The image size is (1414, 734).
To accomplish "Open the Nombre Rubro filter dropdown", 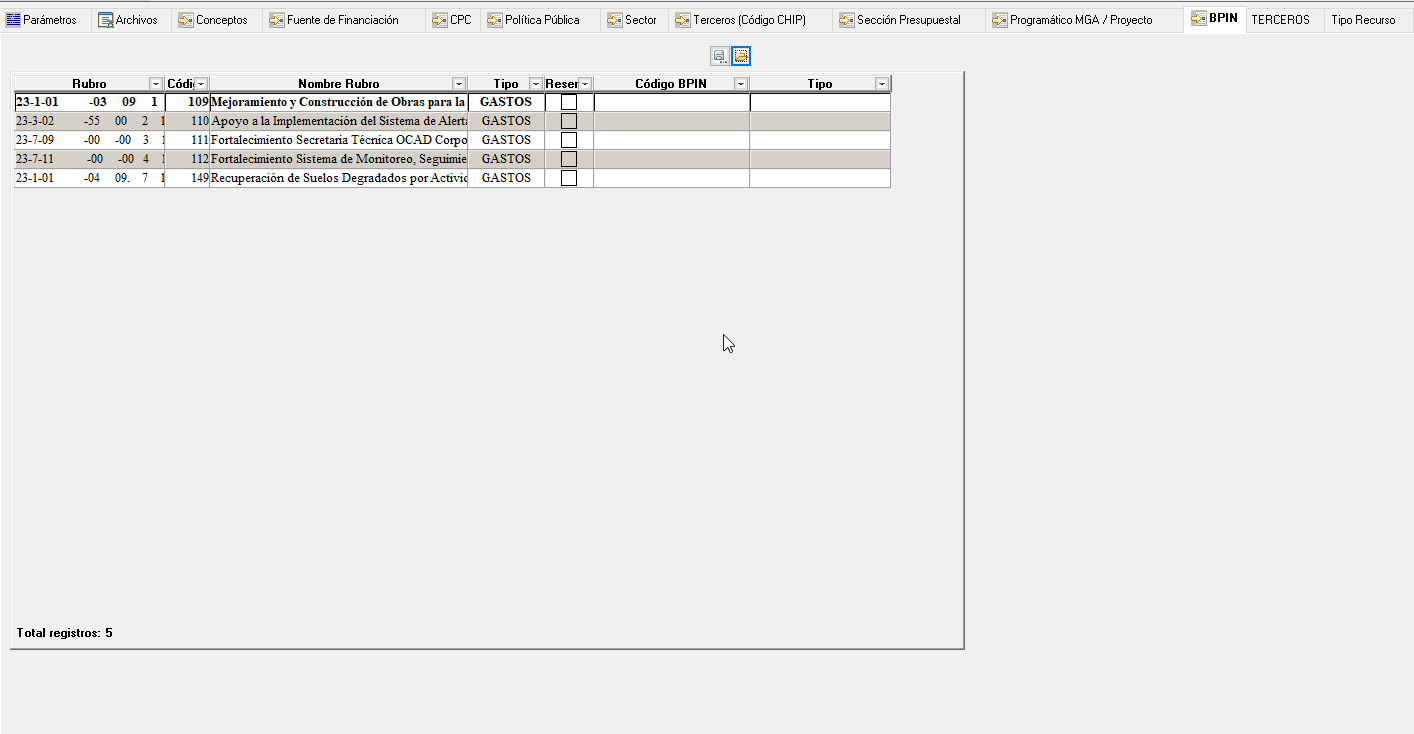I will click(x=459, y=84).
